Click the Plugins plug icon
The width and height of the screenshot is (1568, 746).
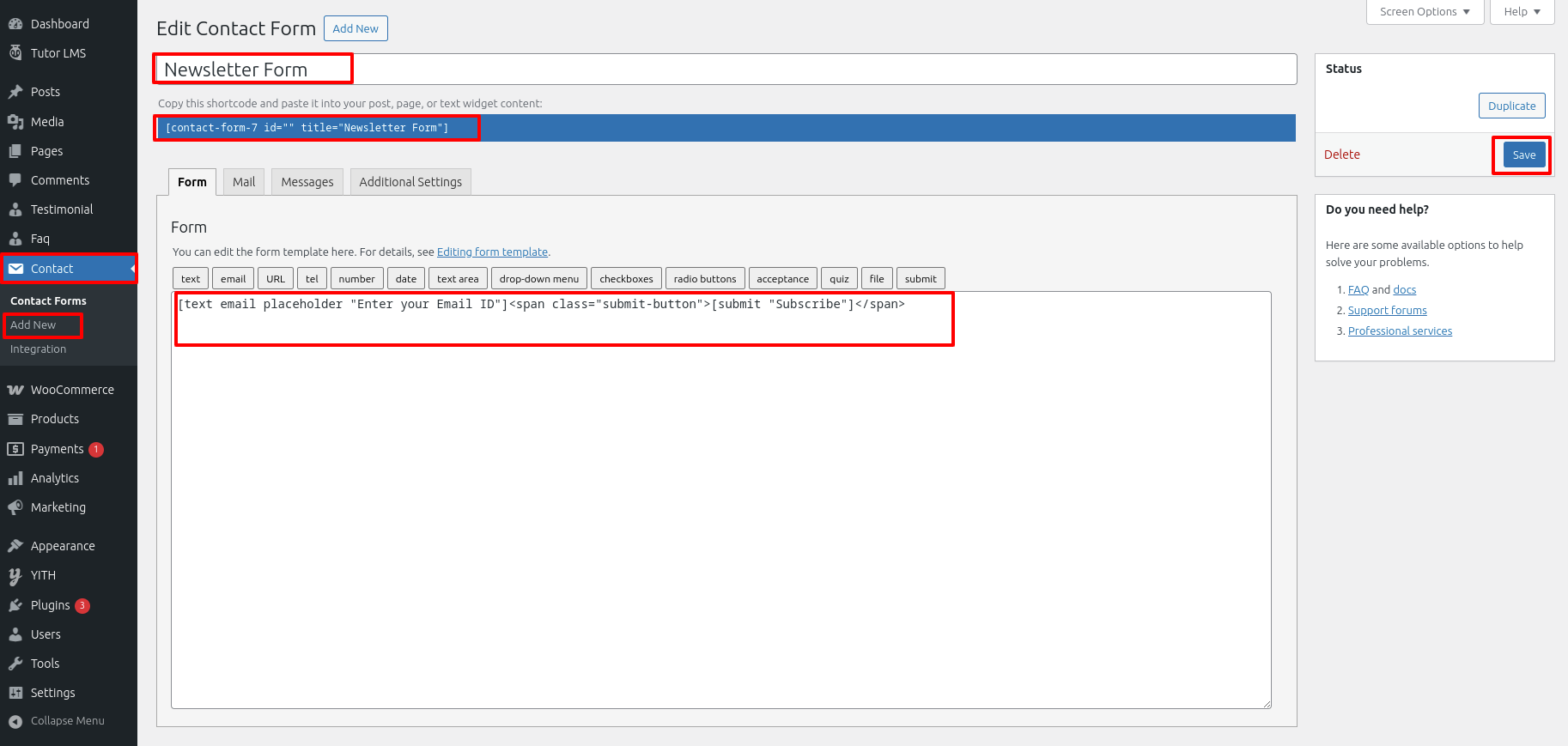pos(15,605)
